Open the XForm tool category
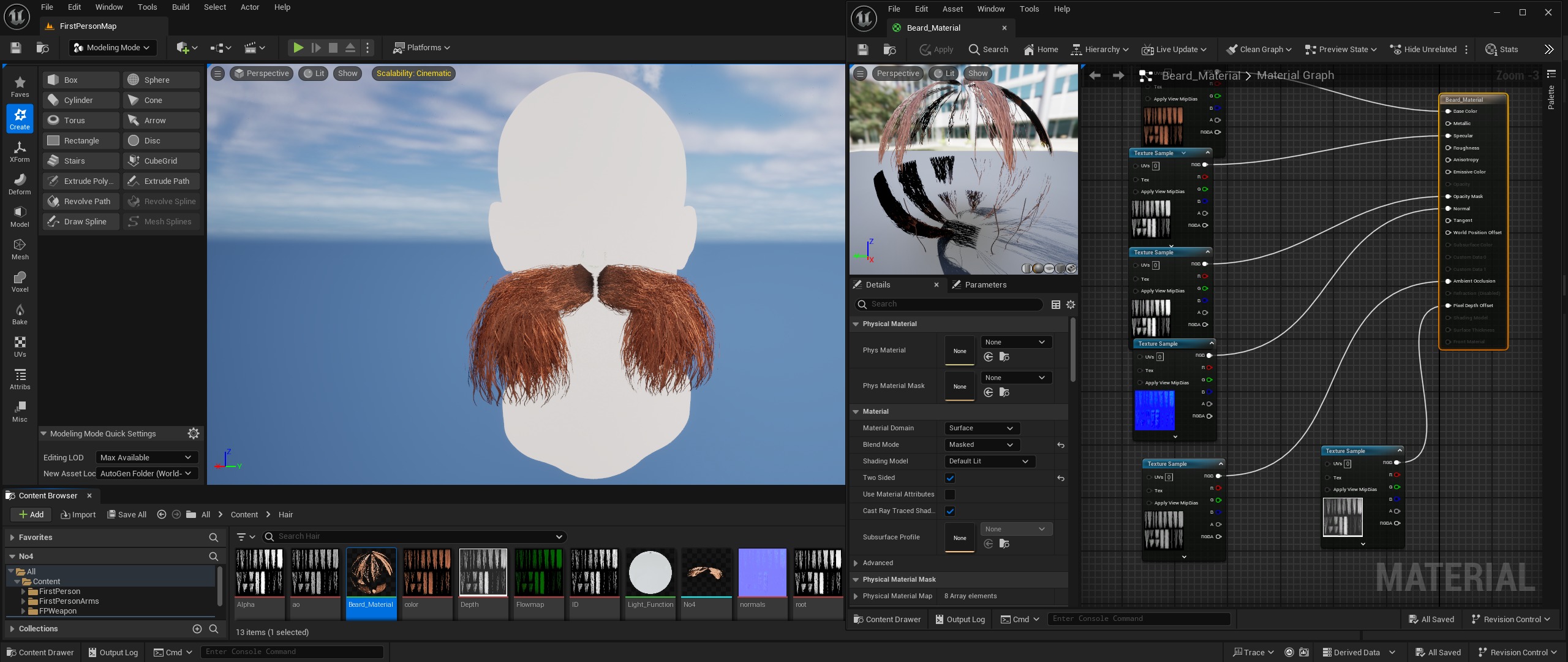This screenshot has height=662, width=1568. point(20,151)
